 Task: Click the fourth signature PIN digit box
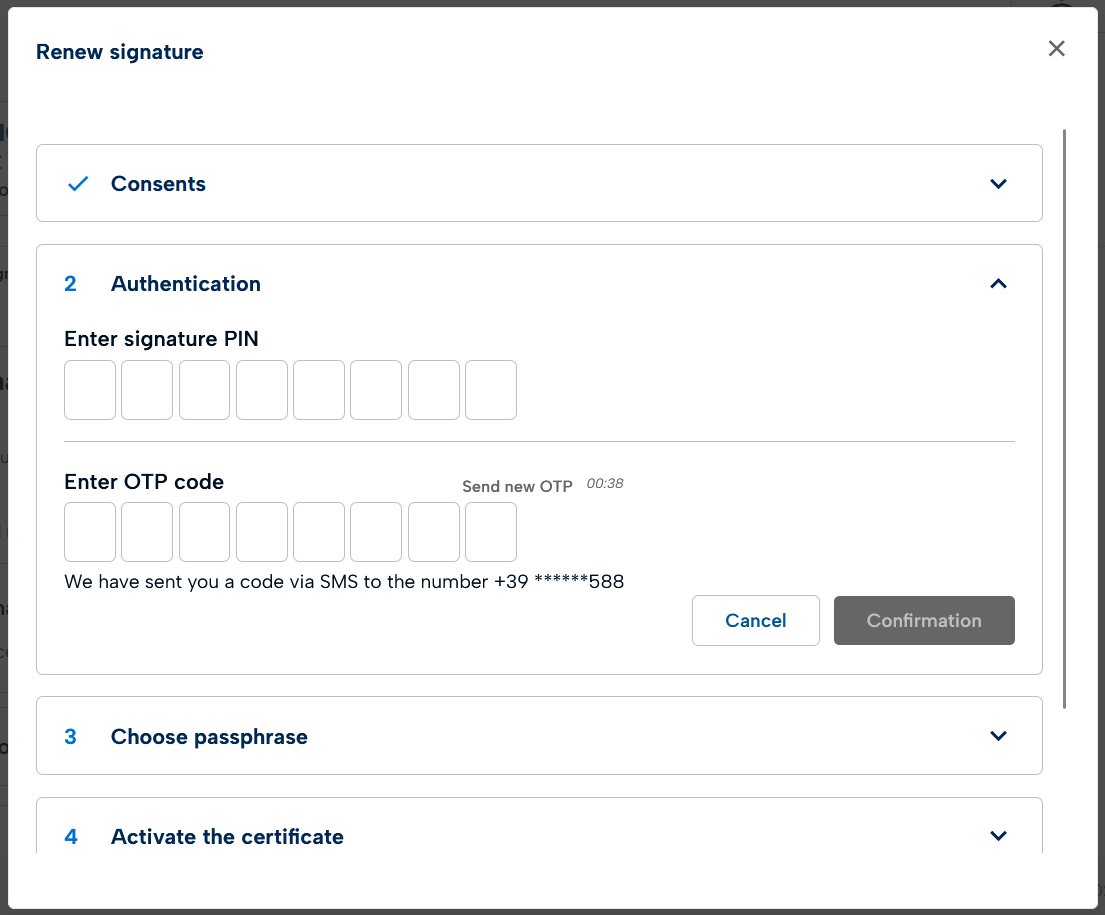coord(262,390)
